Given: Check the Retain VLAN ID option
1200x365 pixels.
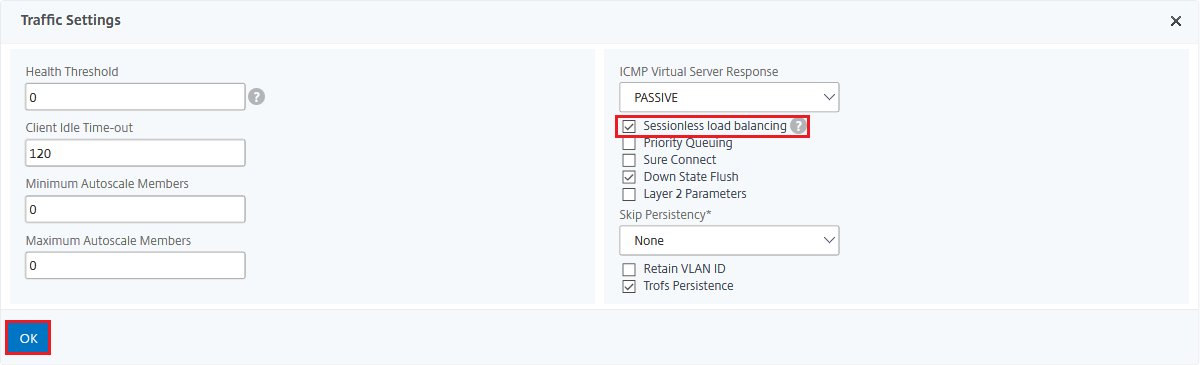Looking at the screenshot, I should click(629, 270).
